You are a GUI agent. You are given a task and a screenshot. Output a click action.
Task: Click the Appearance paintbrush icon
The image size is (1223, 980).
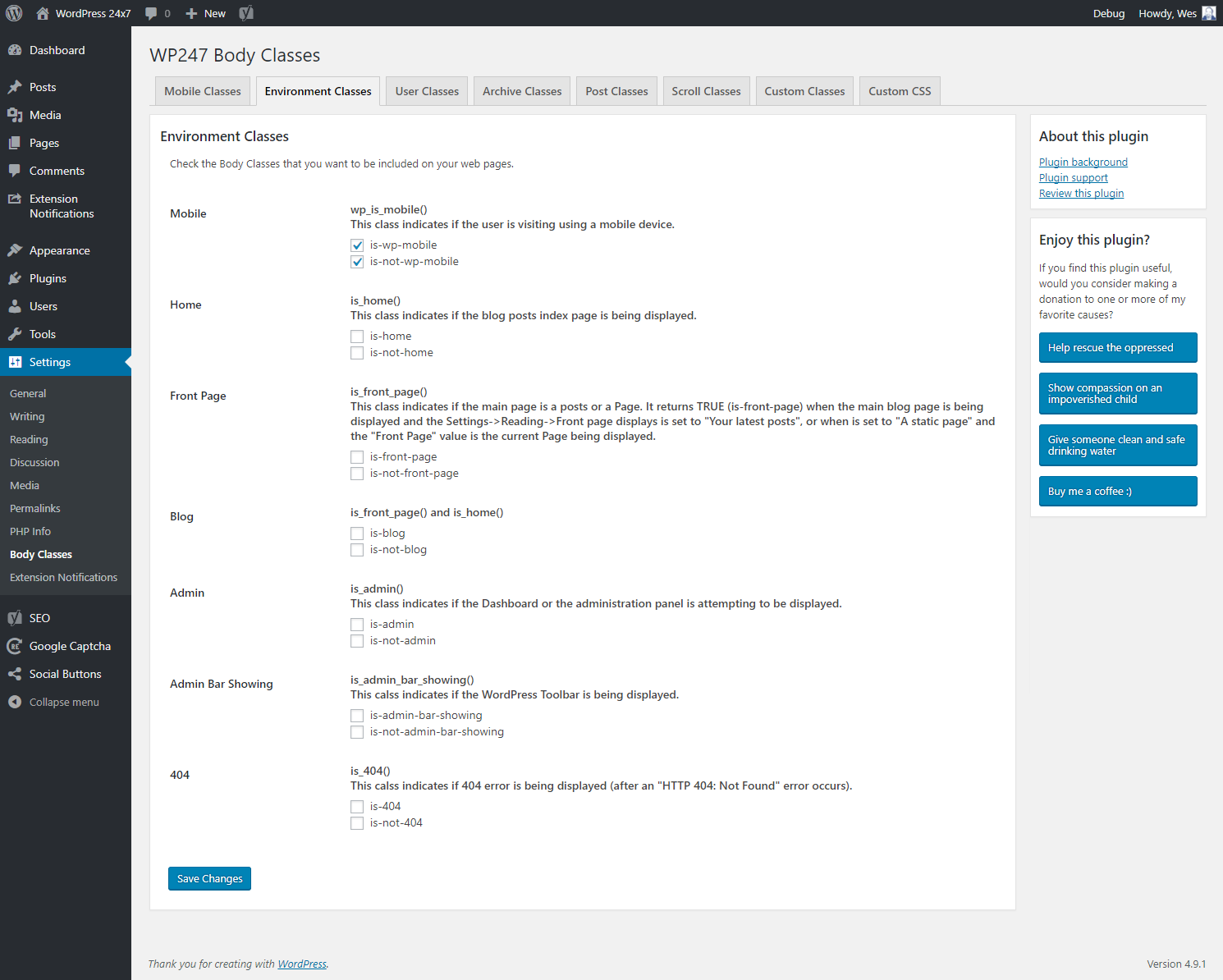[x=15, y=250]
